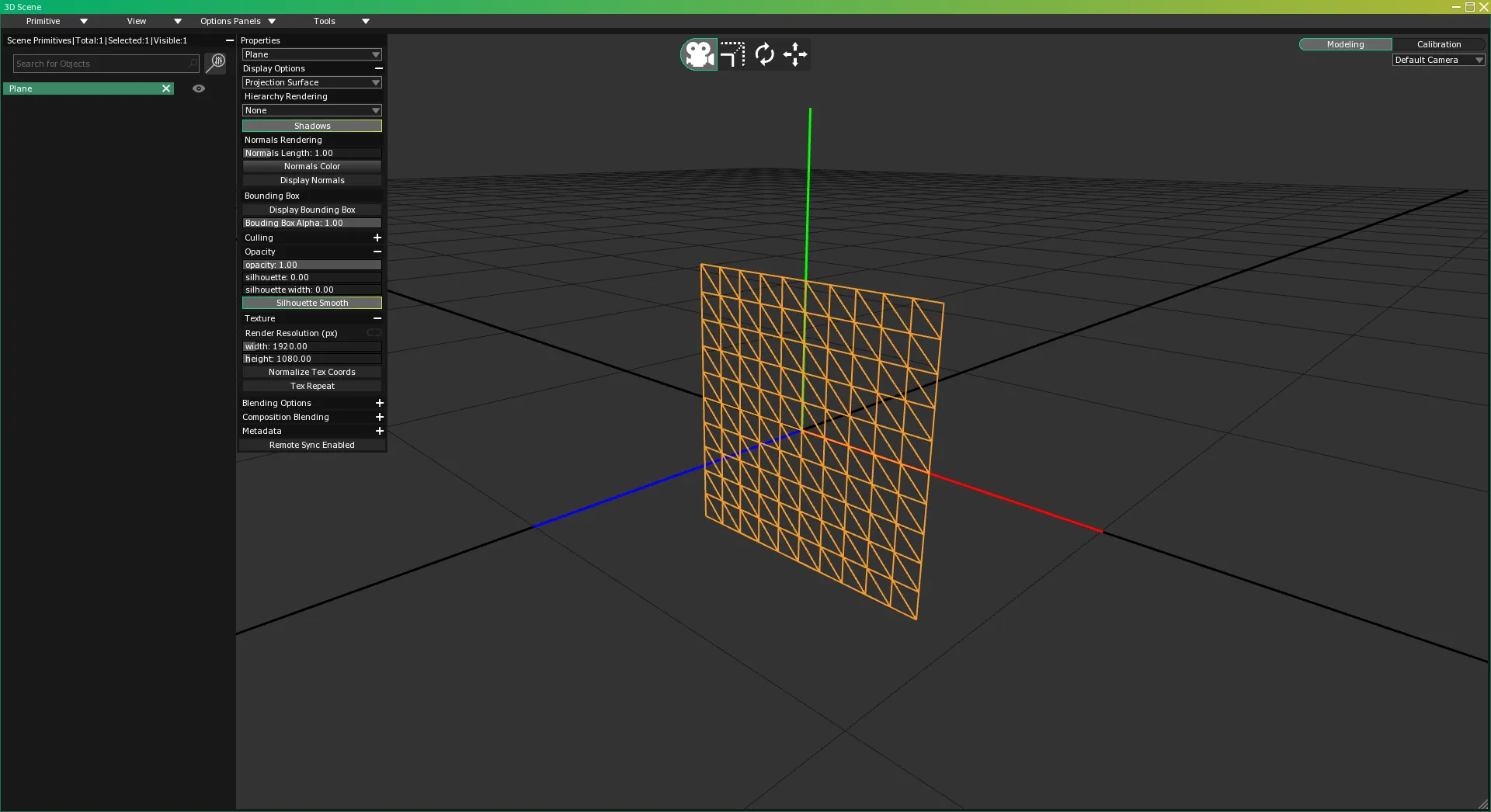
Task: Open the Tools menu
Action: 341,21
